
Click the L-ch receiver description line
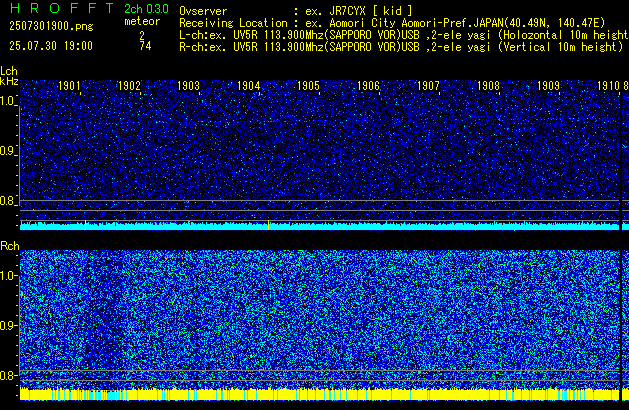[404, 35]
